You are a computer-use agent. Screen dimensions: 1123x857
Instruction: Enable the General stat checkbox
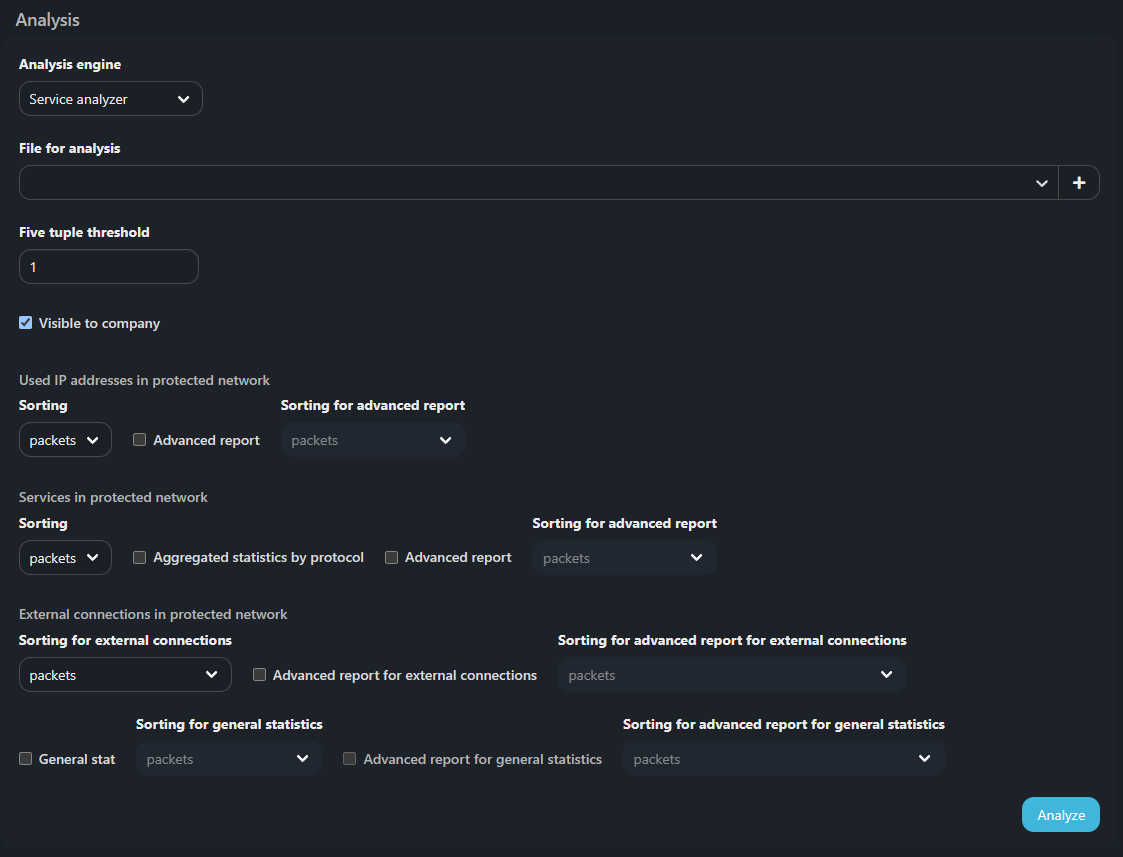26,759
